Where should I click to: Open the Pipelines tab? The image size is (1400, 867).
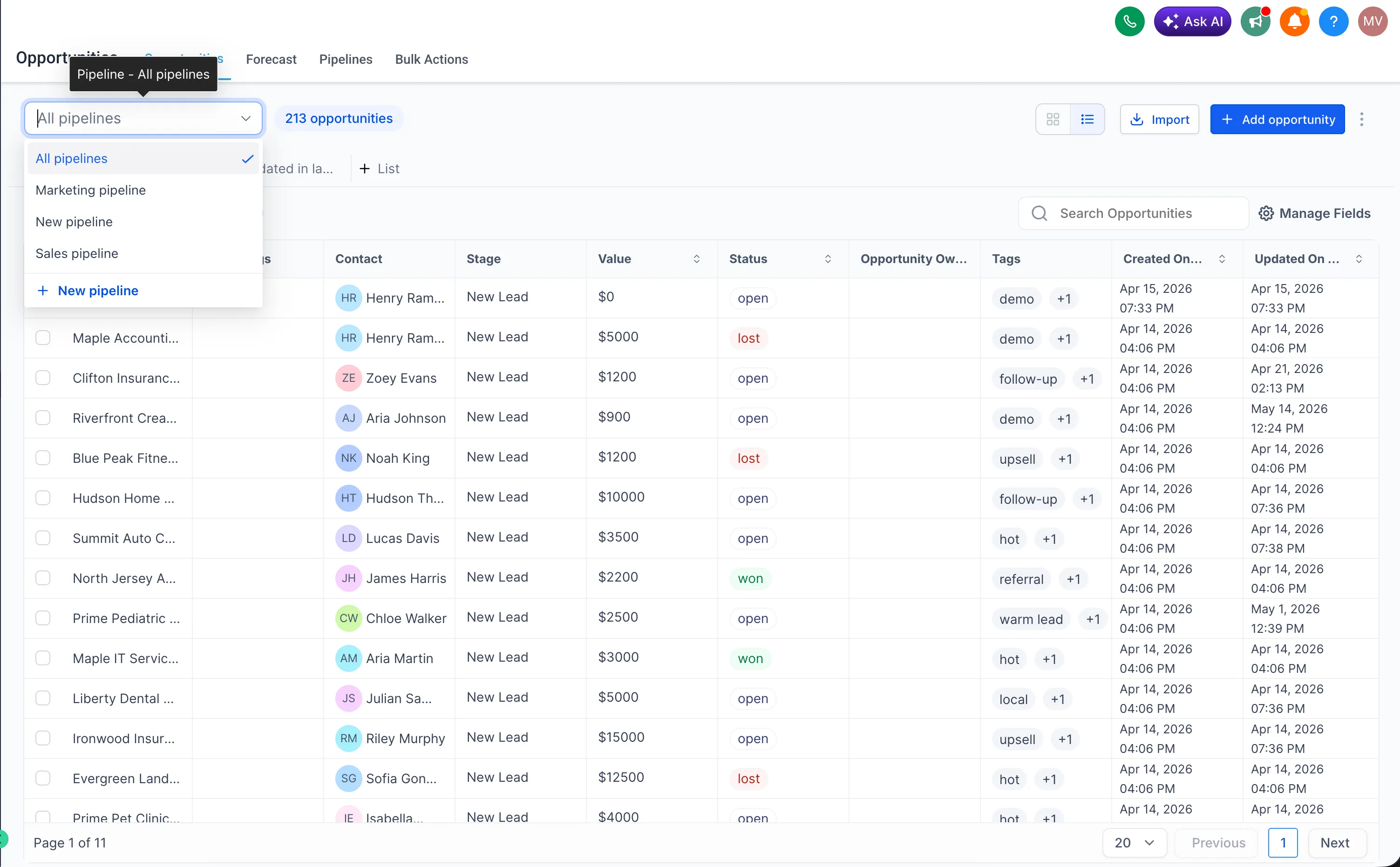346,59
